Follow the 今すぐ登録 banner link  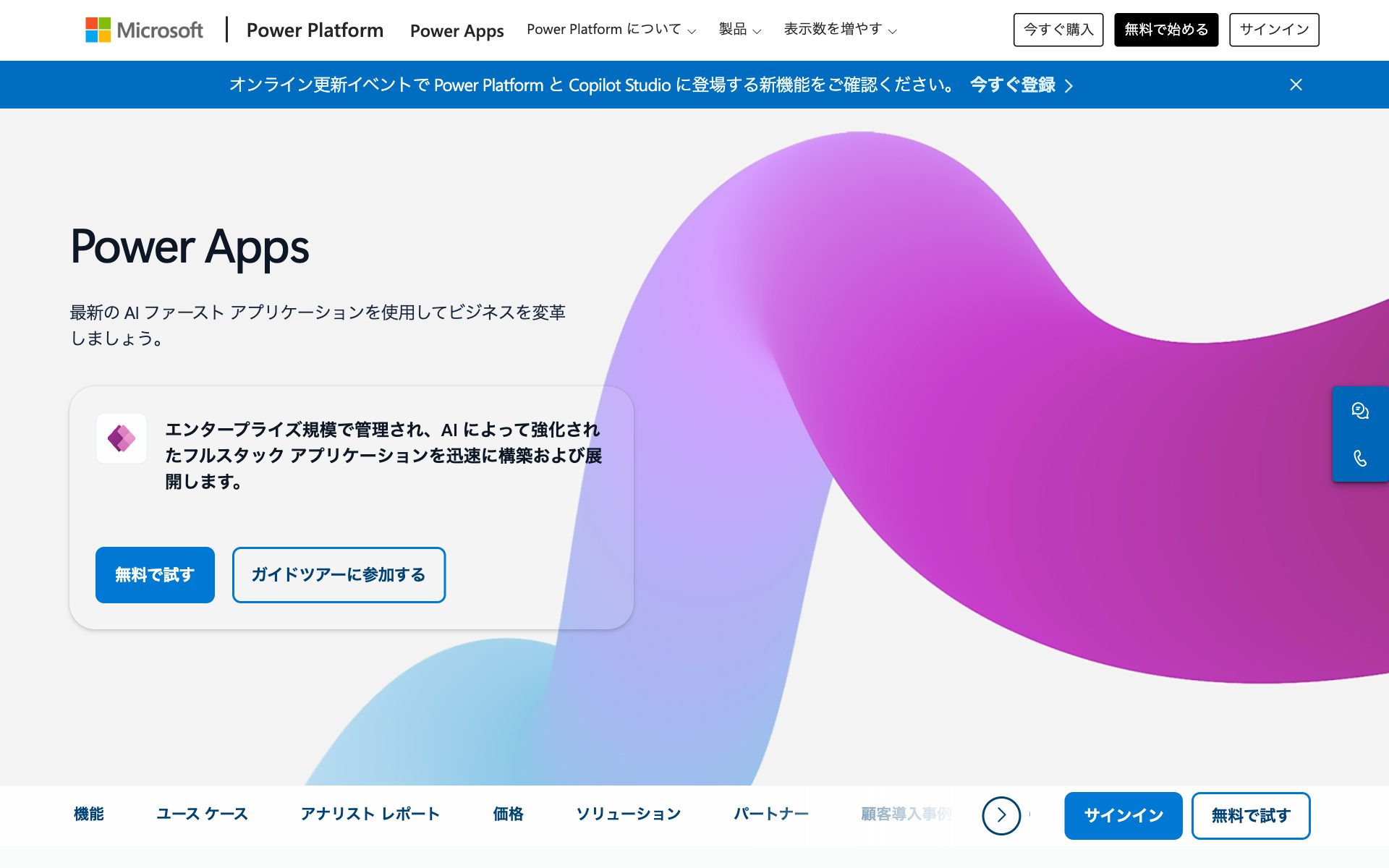tap(1021, 85)
